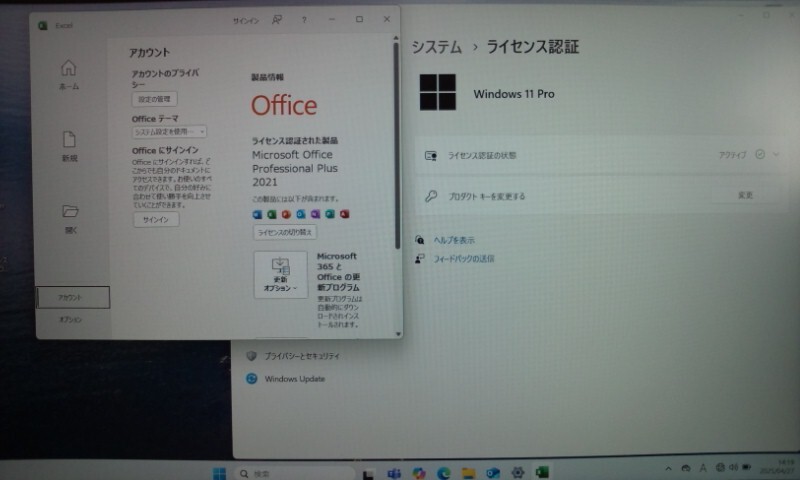Open Microsoft Teams from taskbar
This screenshot has height=480, width=800.
[x=394, y=474]
